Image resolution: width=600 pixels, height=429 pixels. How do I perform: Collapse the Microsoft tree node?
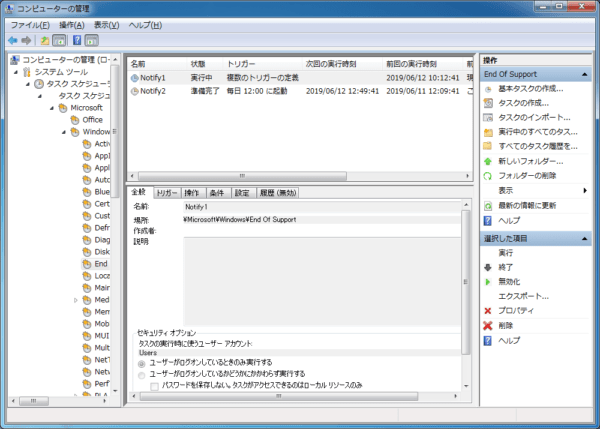(x=52, y=108)
